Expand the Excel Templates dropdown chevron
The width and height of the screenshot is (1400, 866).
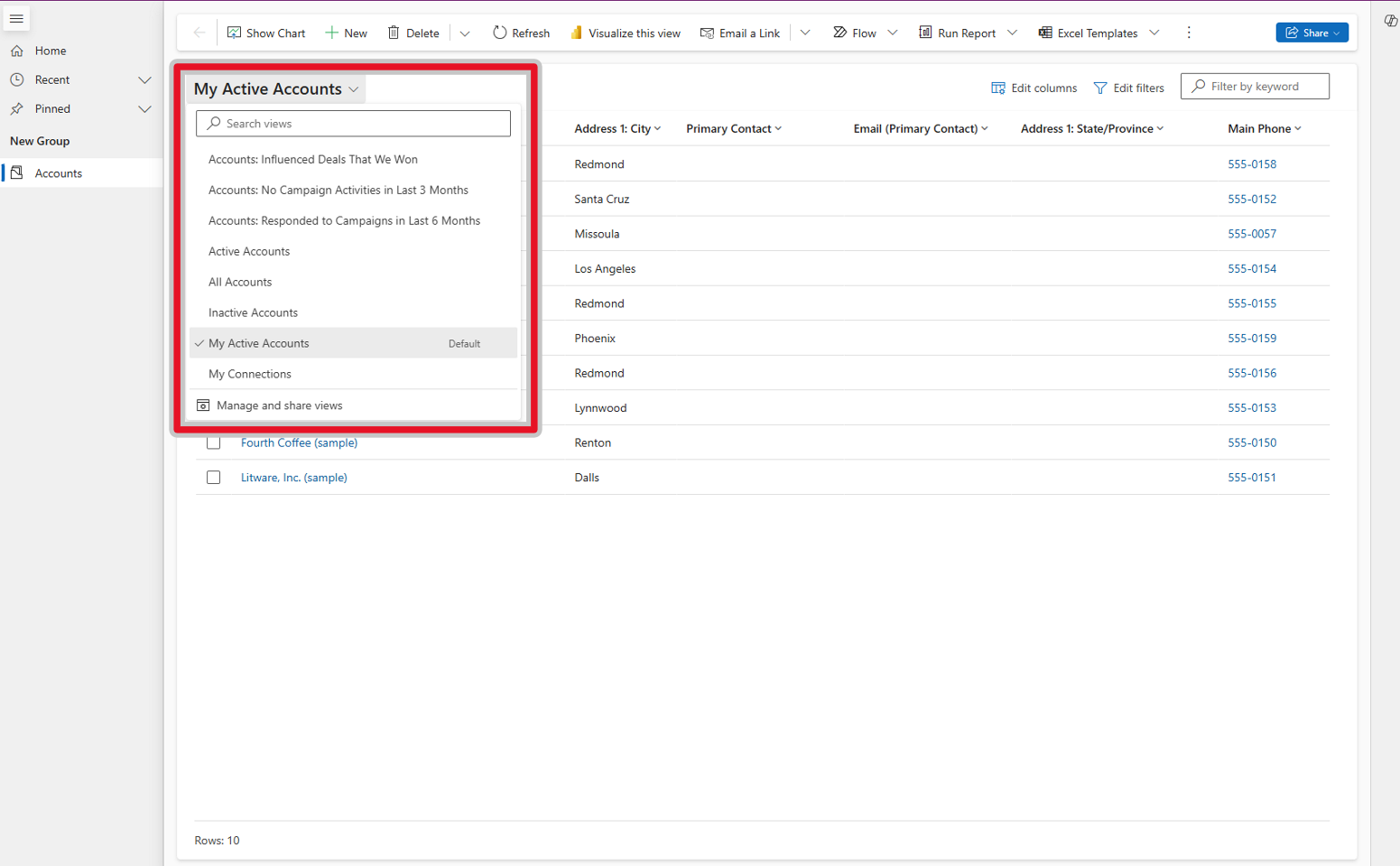coord(1154,33)
